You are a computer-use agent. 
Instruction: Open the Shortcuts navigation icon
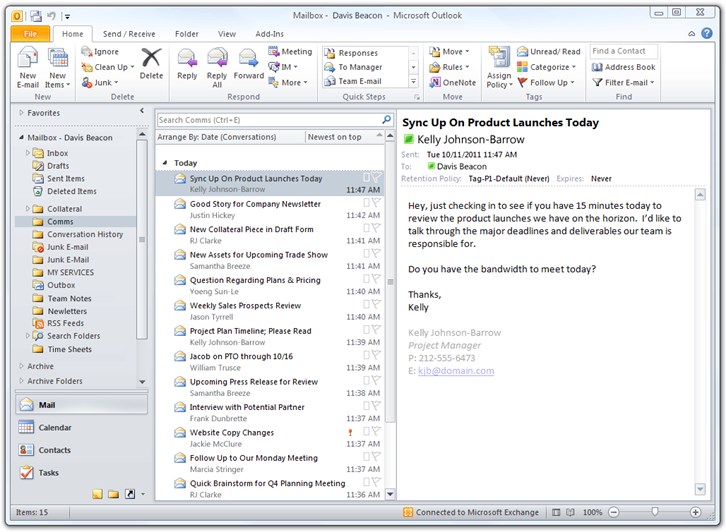pos(130,494)
